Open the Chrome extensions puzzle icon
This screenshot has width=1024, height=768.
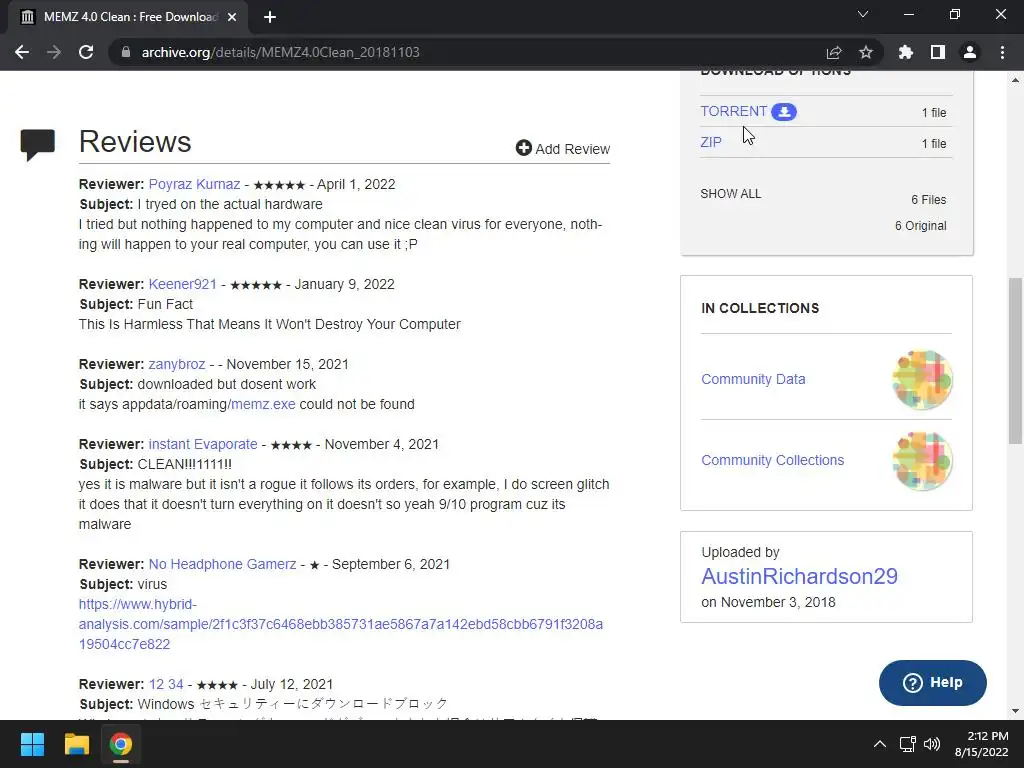[x=906, y=52]
